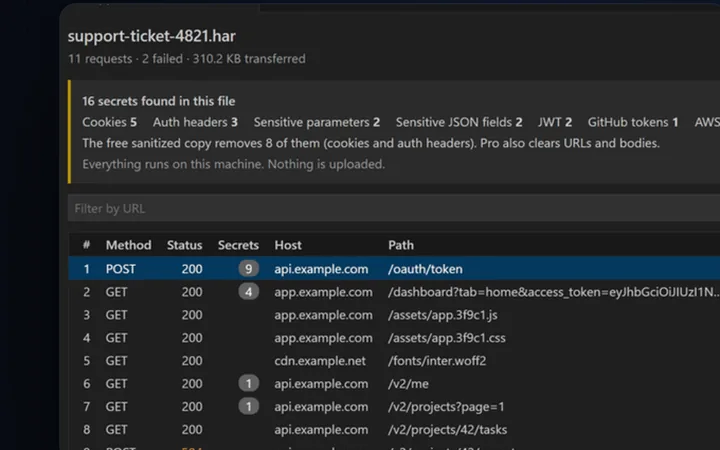The width and height of the screenshot is (720, 450).
Task: Click the 16 secrets found heading
Action: 158,101
